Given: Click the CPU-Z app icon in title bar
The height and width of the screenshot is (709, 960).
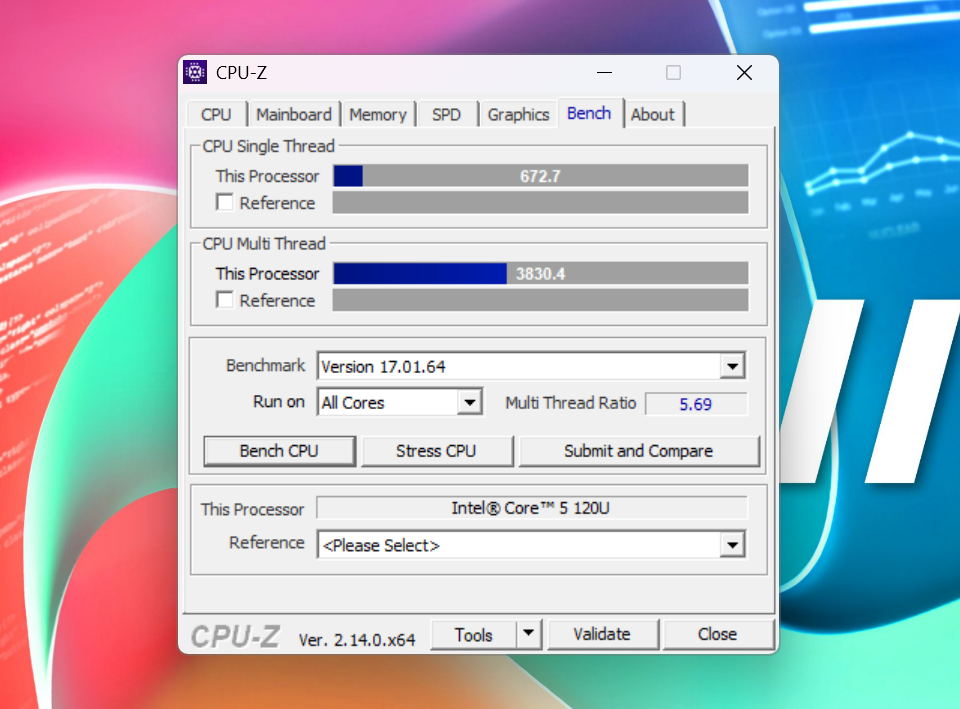Looking at the screenshot, I should tap(195, 72).
